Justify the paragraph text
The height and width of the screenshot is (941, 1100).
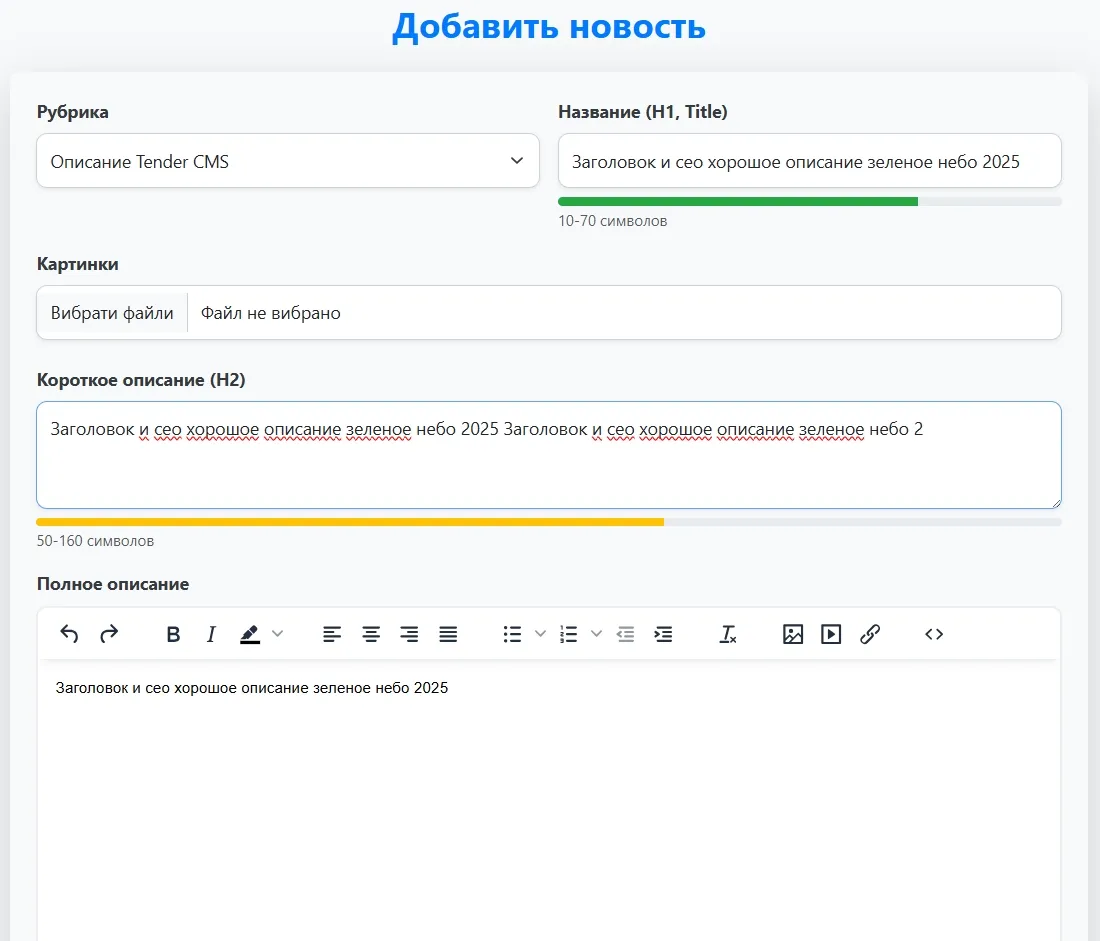(447, 634)
